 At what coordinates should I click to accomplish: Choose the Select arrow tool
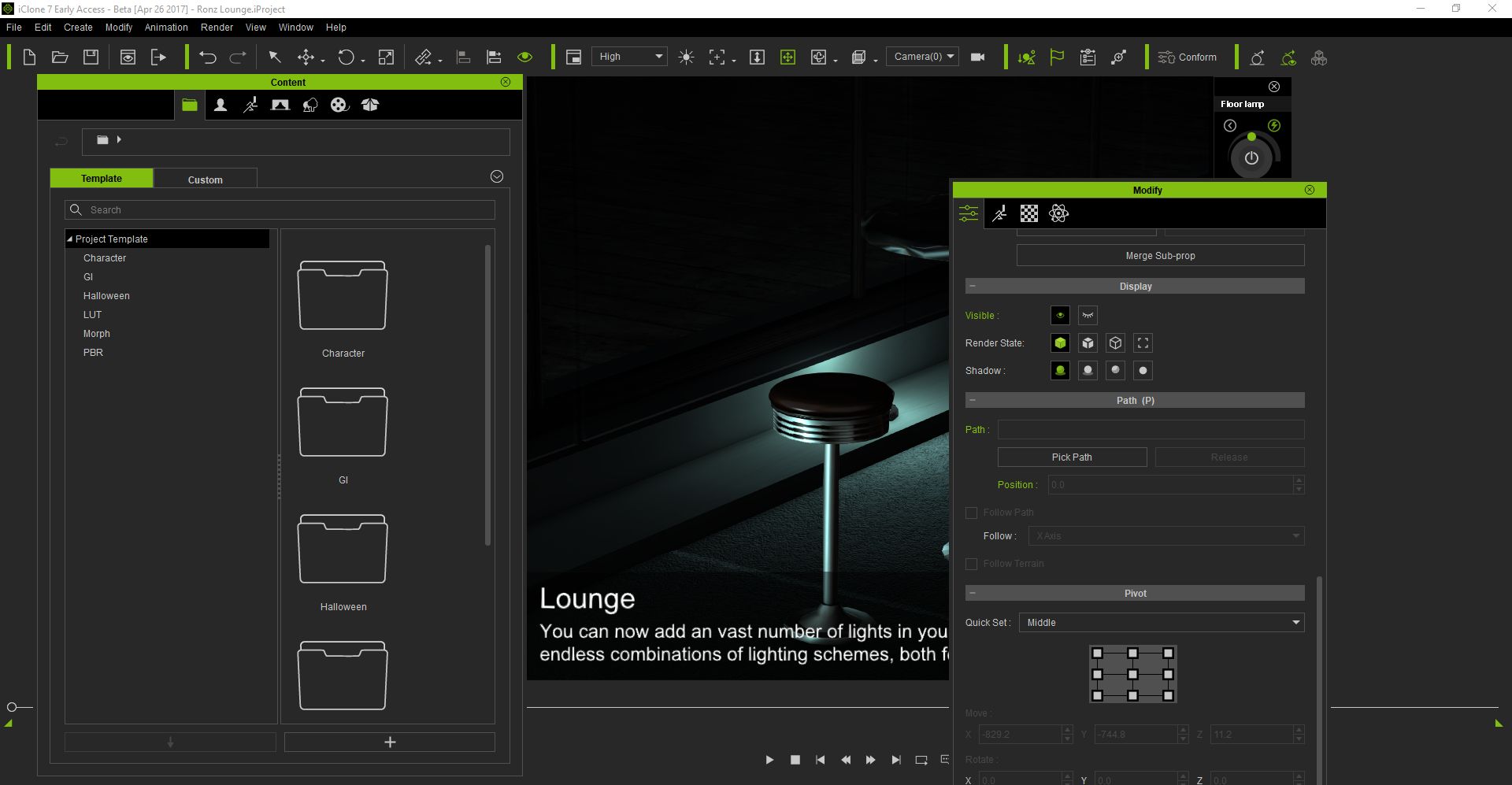click(275, 57)
